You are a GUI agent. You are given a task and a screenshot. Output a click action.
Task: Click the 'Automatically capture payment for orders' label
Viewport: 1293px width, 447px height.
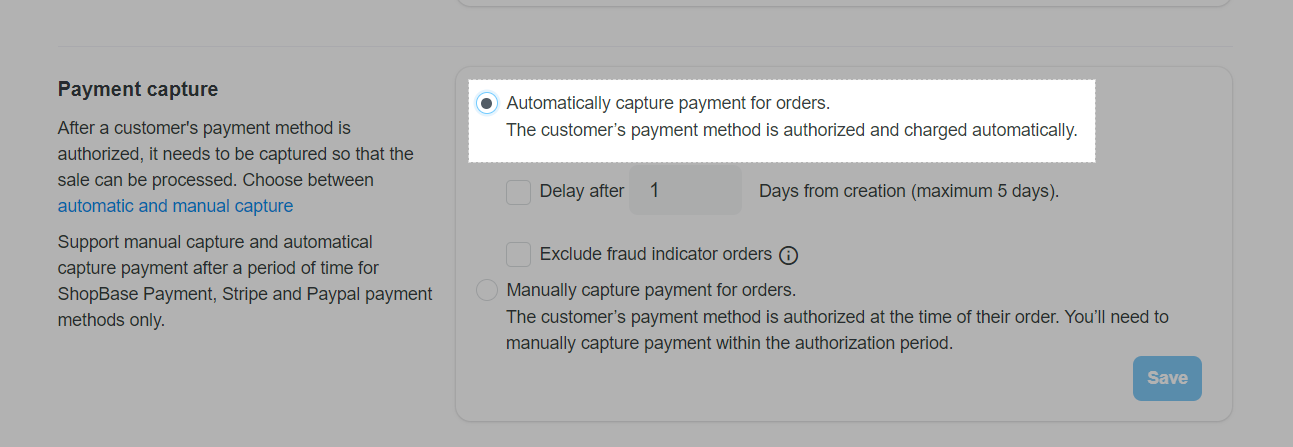[668, 103]
